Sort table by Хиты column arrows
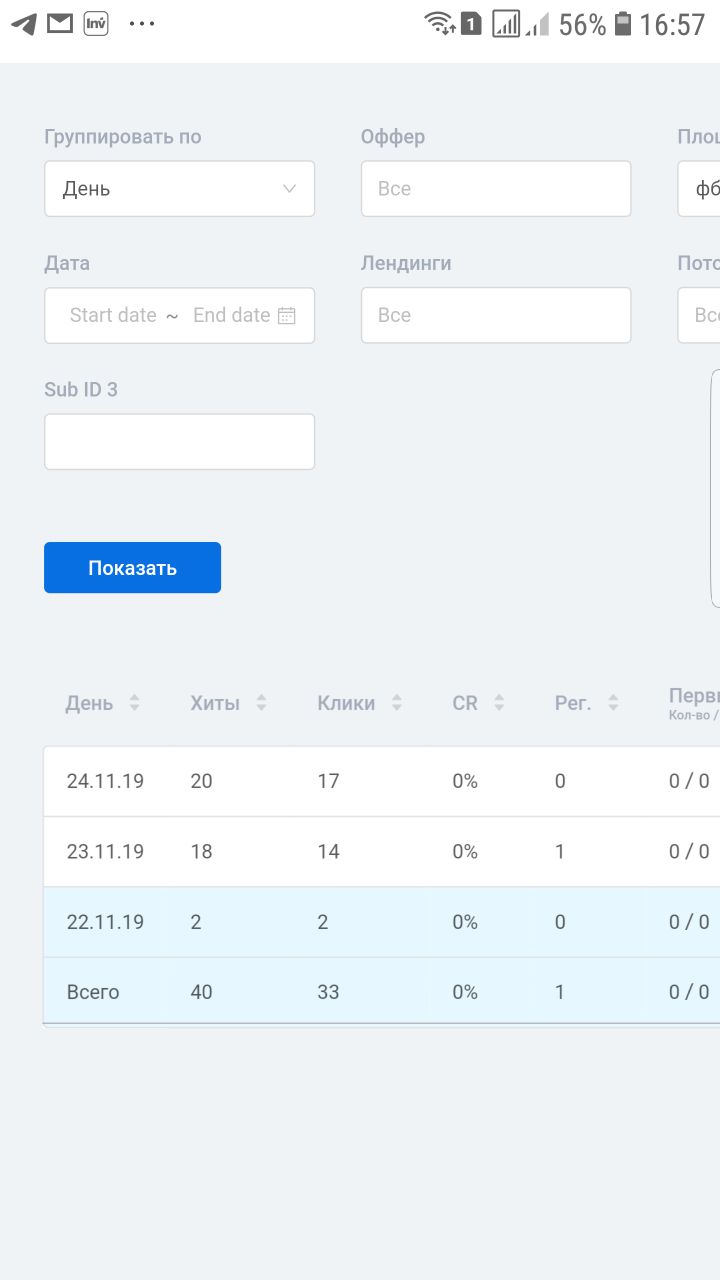 (x=261, y=703)
